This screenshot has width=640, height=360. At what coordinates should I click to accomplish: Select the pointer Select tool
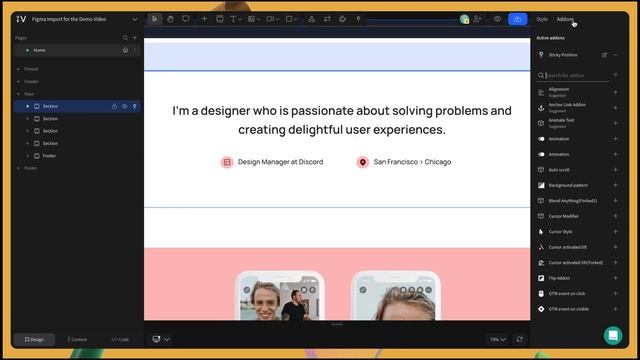[154, 19]
